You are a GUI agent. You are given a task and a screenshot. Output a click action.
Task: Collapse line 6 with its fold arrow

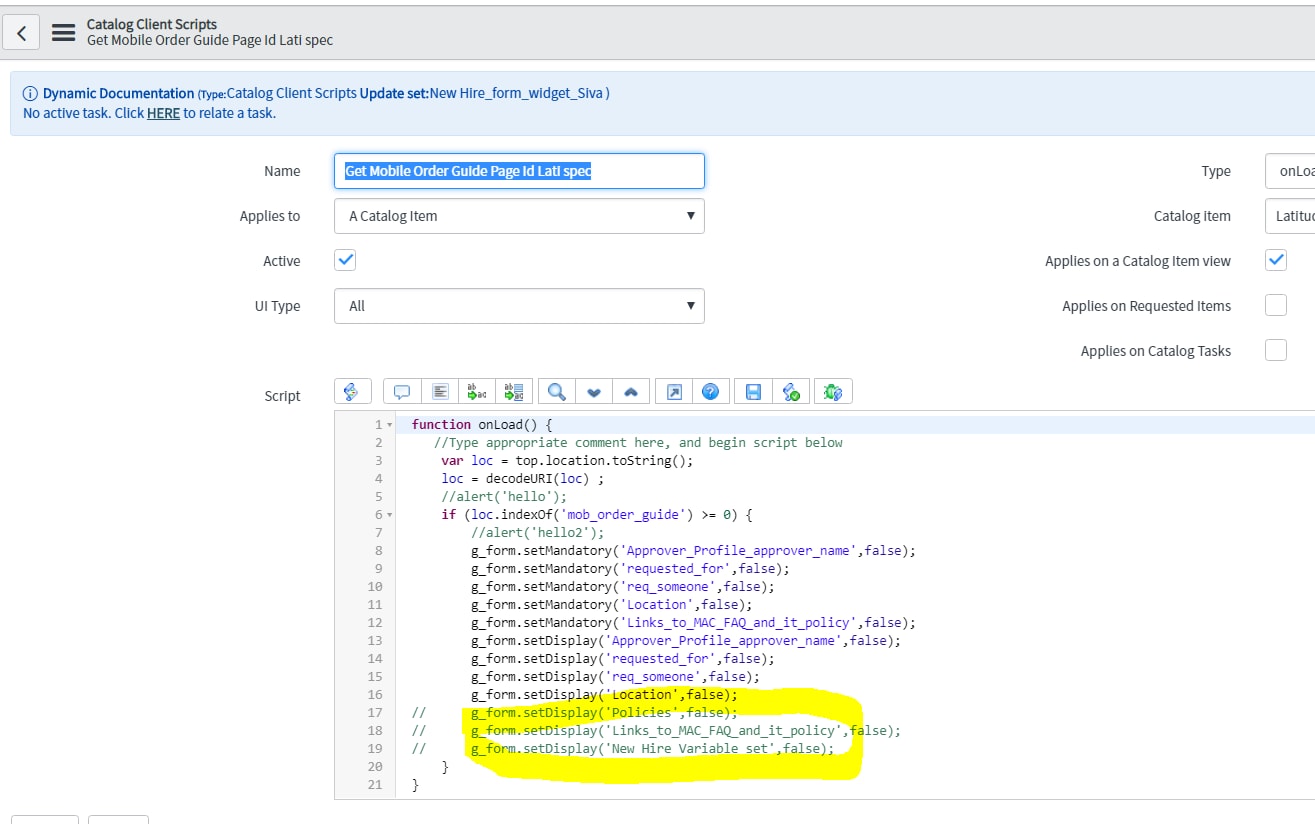pyautogui.click(x=389, y=514)
